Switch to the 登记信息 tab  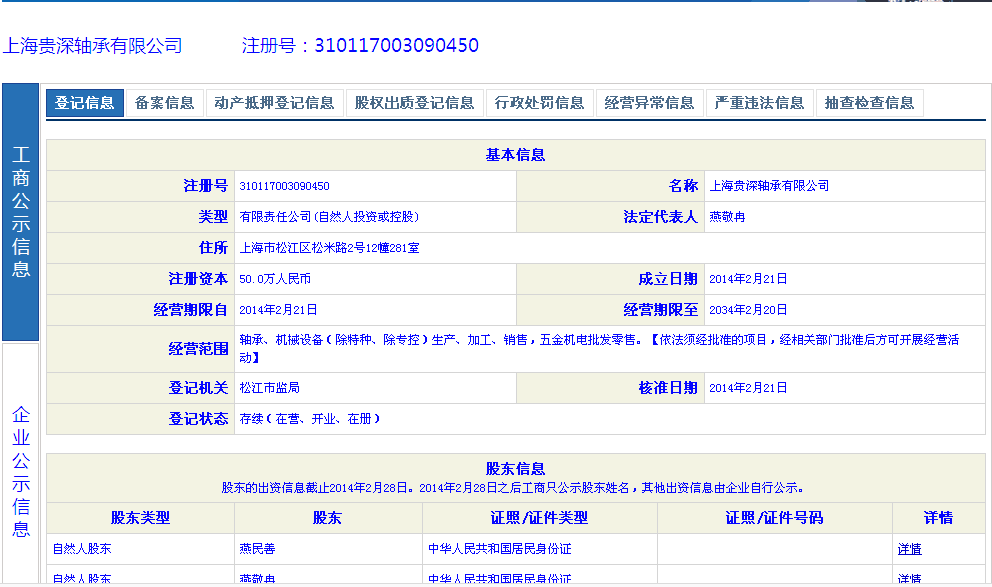85,103
